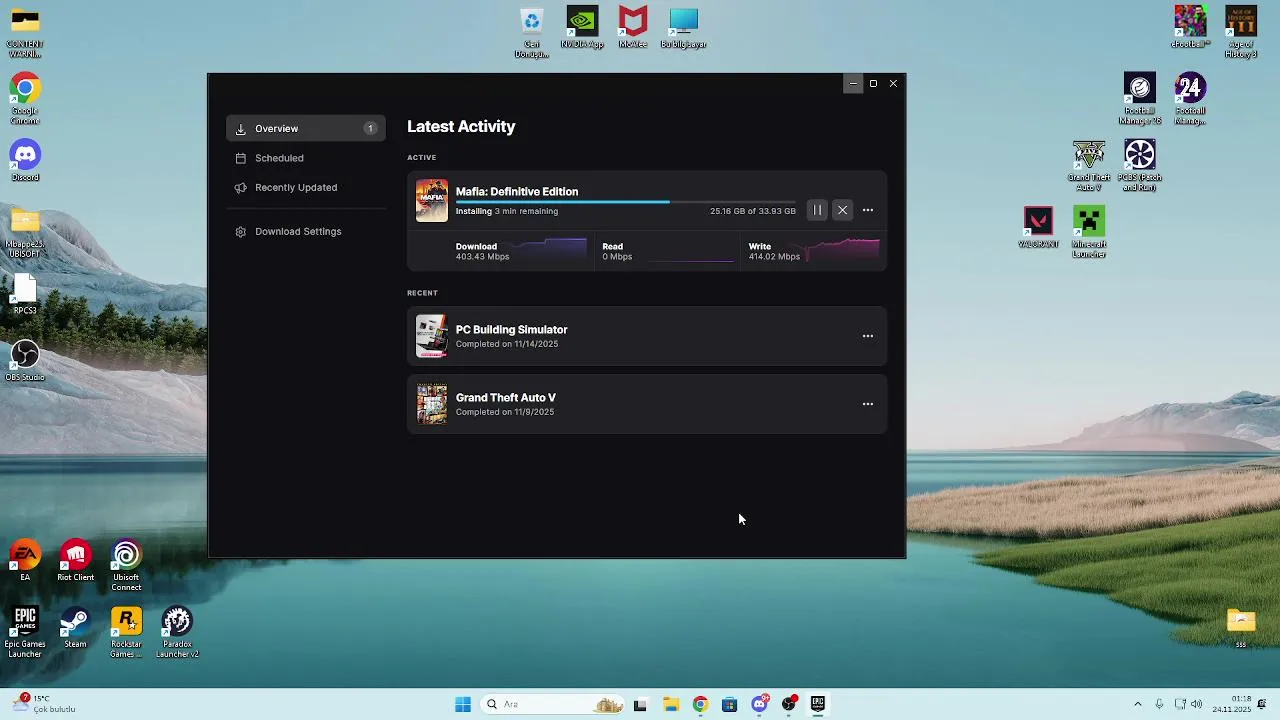This screenshot has height=720, width=1280.
Task: Select the Football Manager 26 desktop shortcut
Action: (1140, 99)
